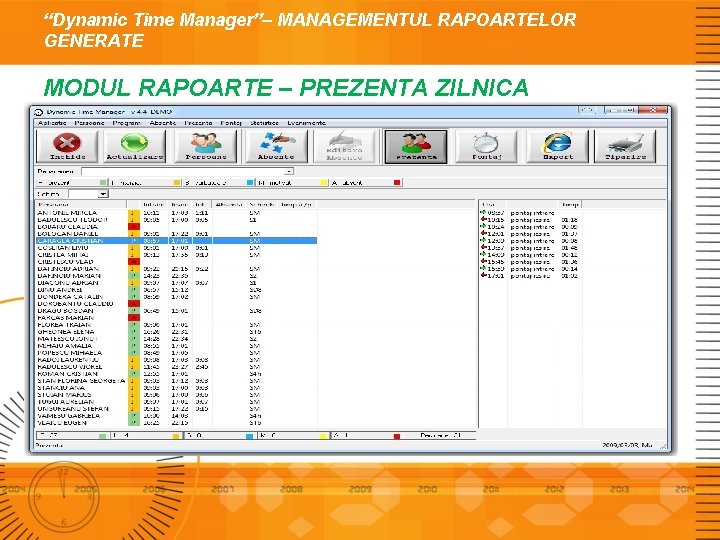The height and width of the screenshot is (540, 720).
Task: Click the blue legend color swatch in filter row
Action: coord(250,183)
